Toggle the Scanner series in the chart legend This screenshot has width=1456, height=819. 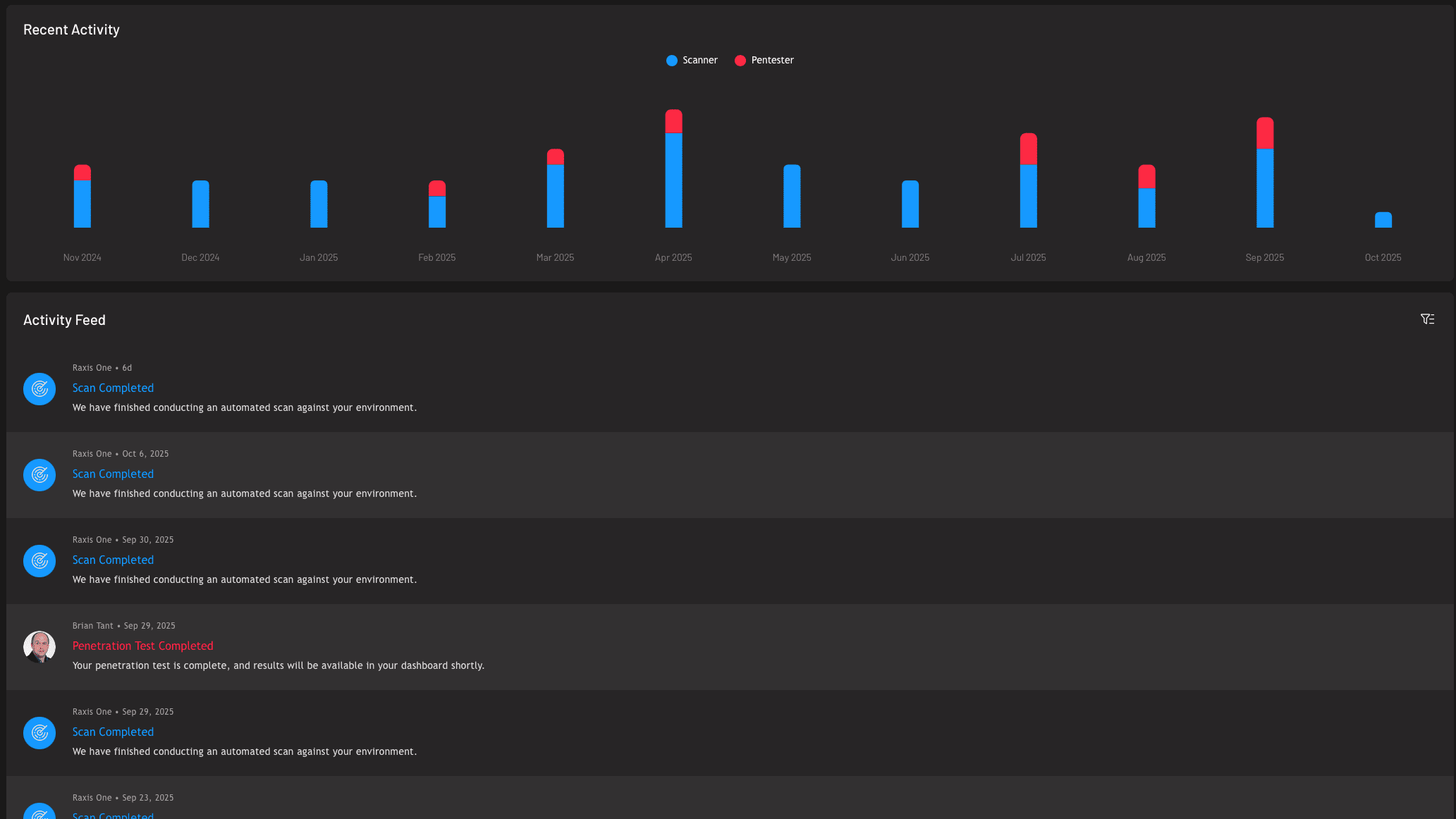[x=691, y=60]
